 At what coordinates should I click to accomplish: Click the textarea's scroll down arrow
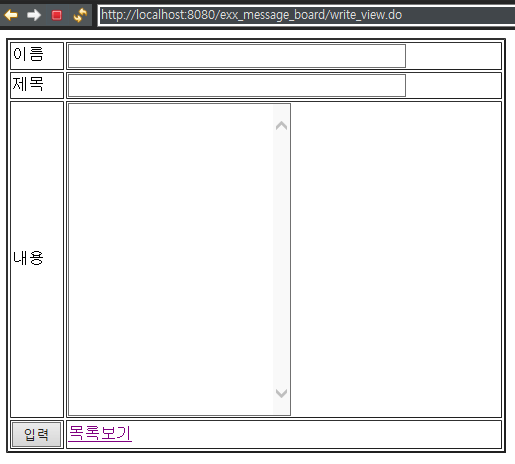[x=282, y=393]
